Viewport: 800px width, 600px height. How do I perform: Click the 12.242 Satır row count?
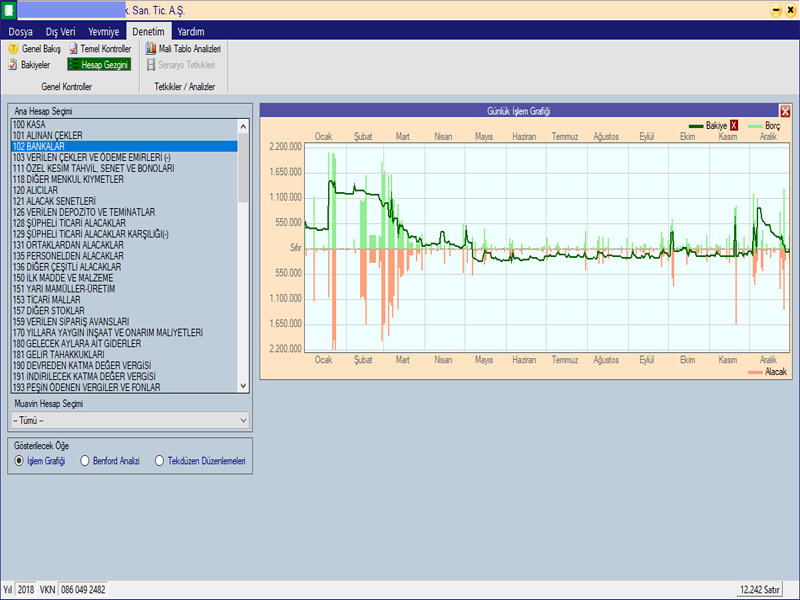click(x=760, y=590)
